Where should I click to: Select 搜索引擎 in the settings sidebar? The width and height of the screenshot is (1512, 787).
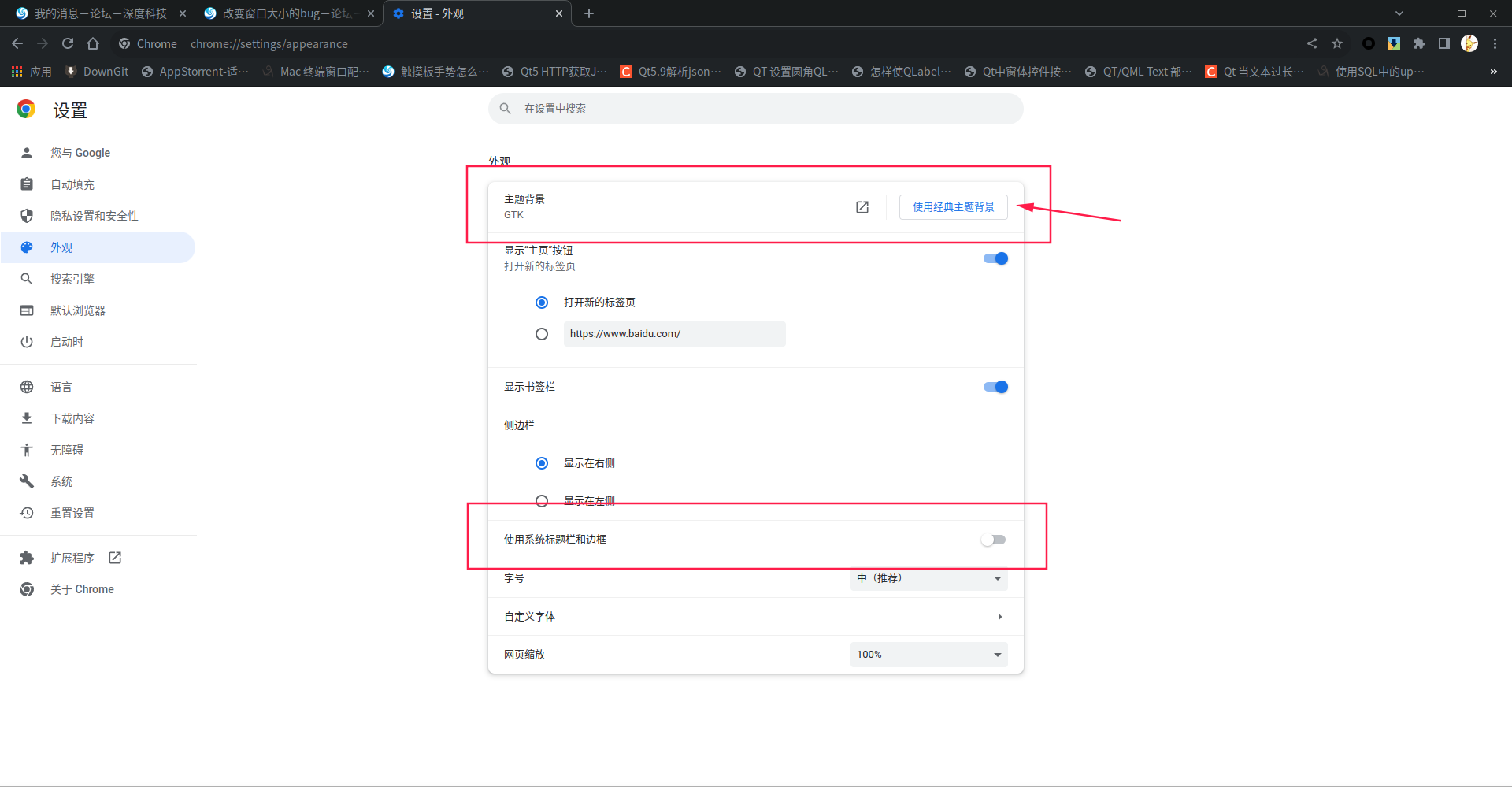click(72, 278)
